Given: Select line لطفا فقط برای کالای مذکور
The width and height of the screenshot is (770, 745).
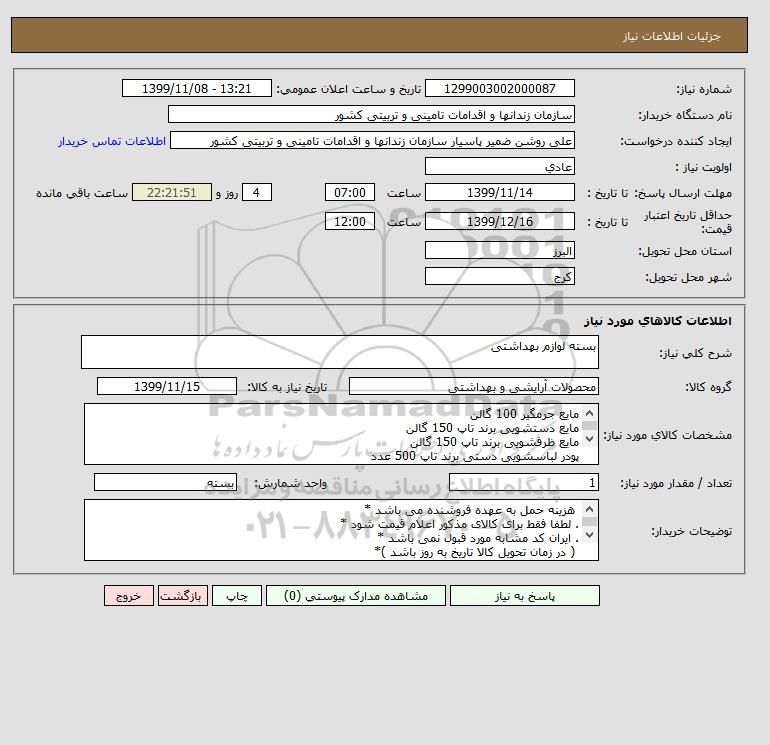Looking at the screenshot, I should (460, 524).
